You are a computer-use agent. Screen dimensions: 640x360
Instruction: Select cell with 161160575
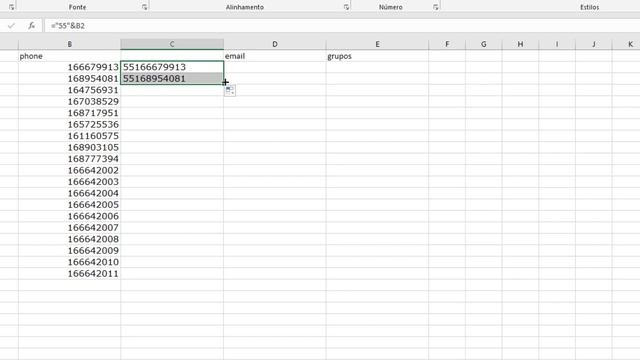[x=69, y=136]
